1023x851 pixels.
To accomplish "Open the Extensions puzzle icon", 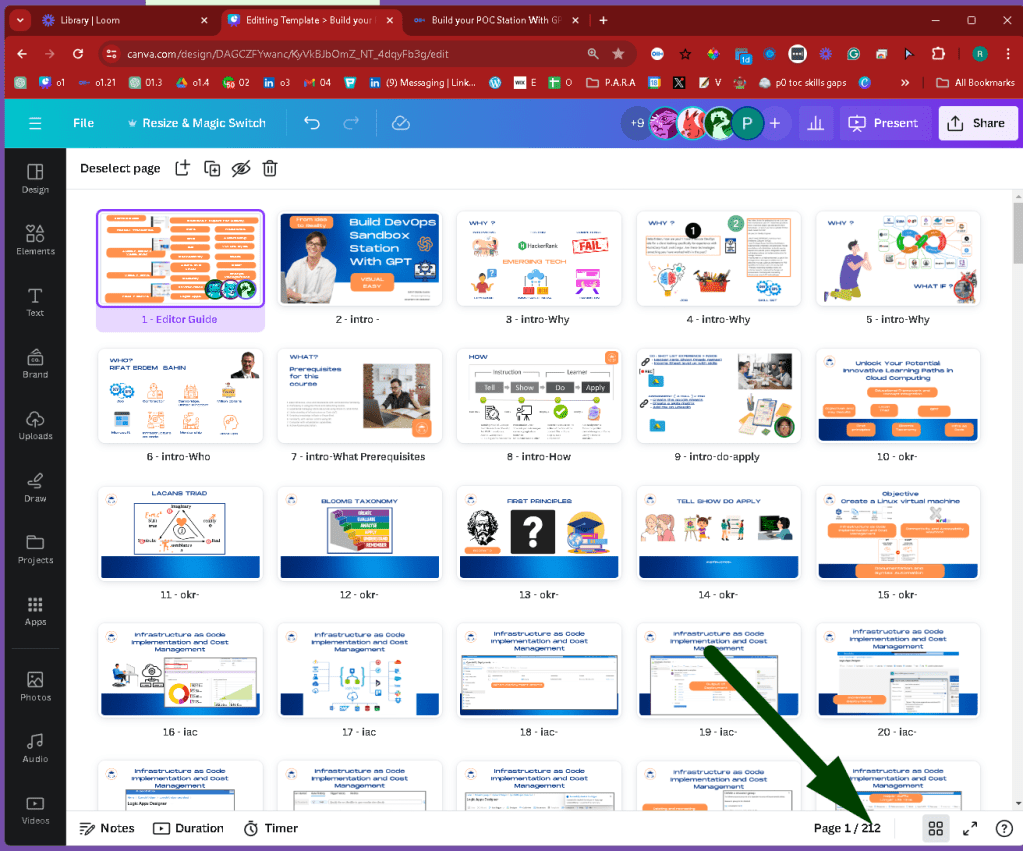I will [x=938, y=54].
